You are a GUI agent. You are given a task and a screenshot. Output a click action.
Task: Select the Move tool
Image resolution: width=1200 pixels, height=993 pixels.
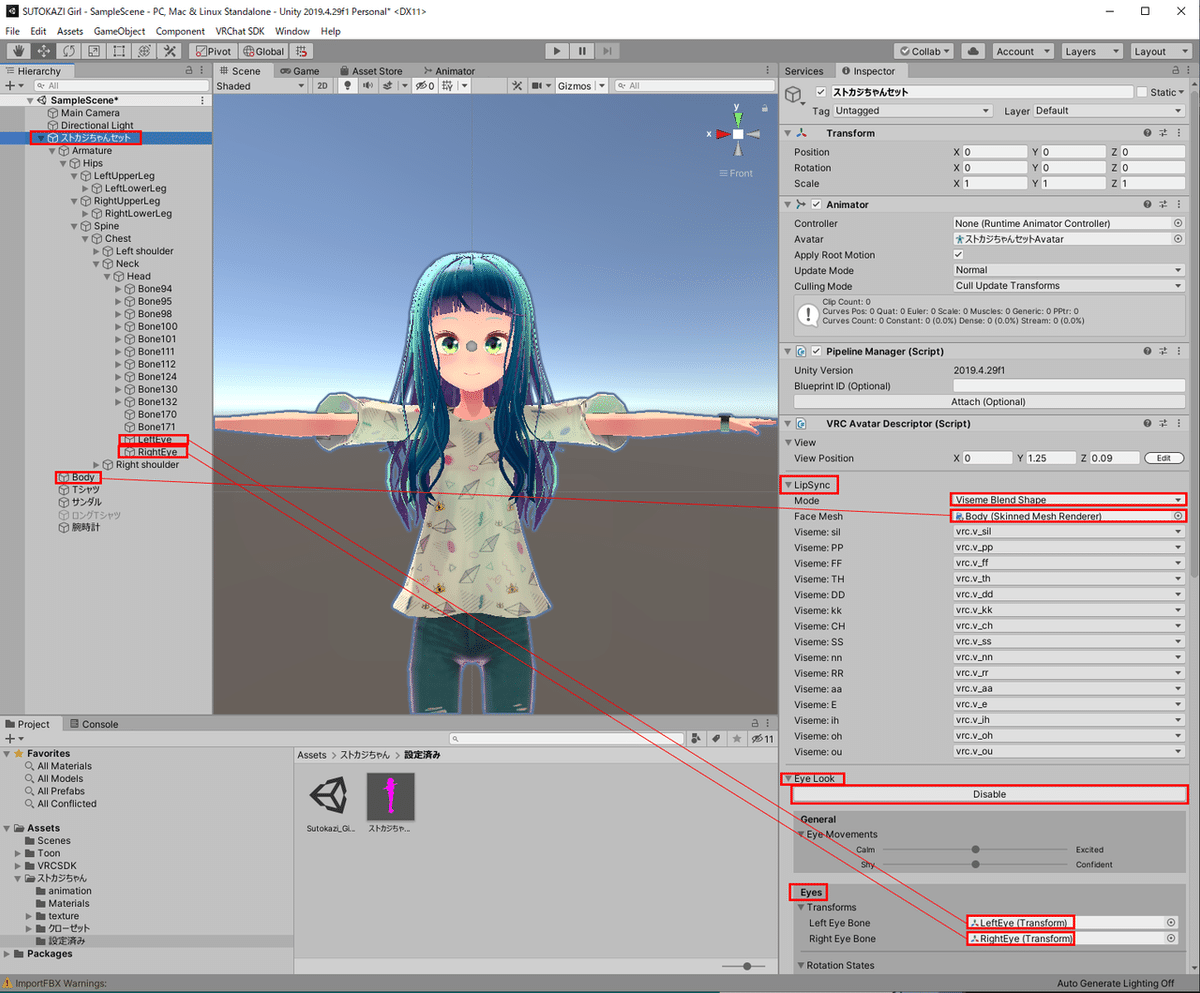pyautogui.click(x=43, y=51)
